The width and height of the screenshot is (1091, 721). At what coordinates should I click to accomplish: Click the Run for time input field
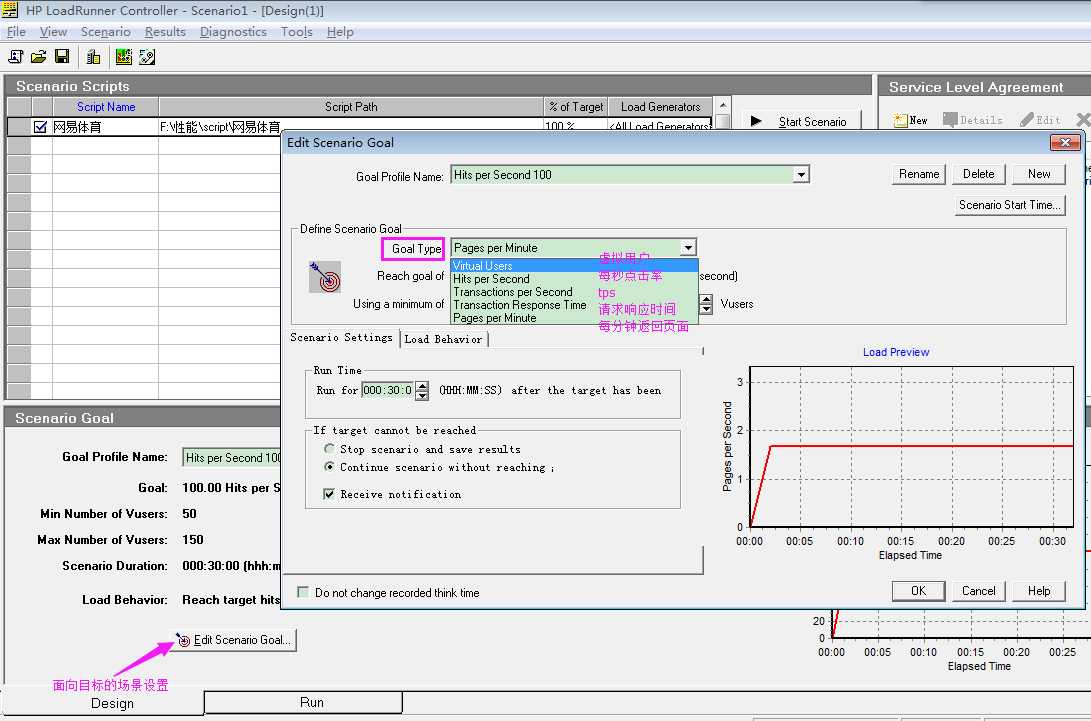[388, 390]
